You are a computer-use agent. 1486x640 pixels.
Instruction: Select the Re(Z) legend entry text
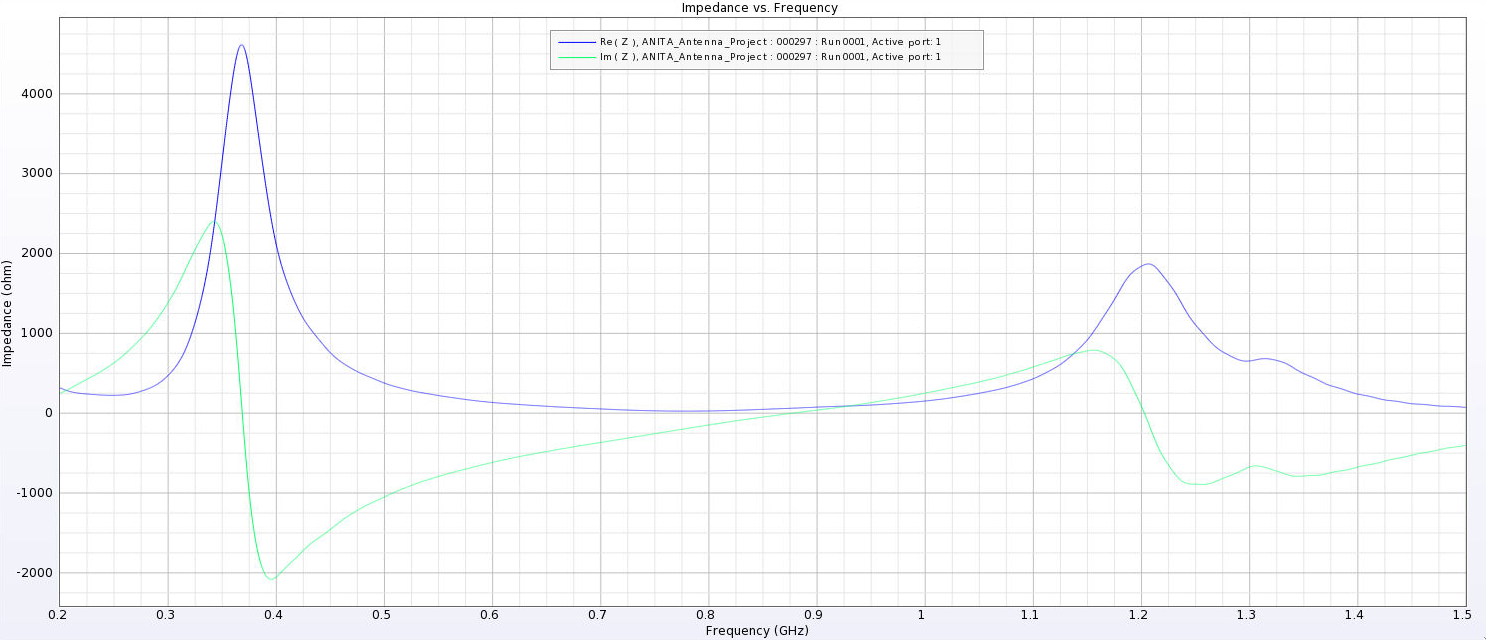[x=770, y=42]
